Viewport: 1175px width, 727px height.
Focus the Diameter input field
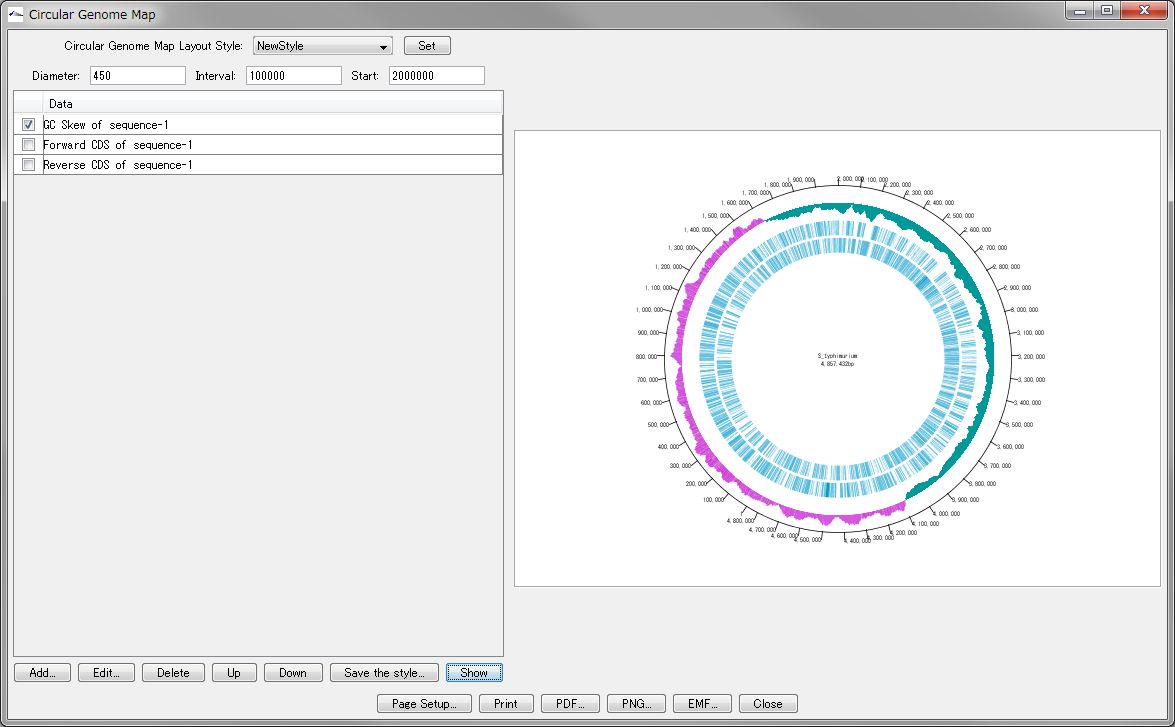pyautogui.click(x=138, y=76)
